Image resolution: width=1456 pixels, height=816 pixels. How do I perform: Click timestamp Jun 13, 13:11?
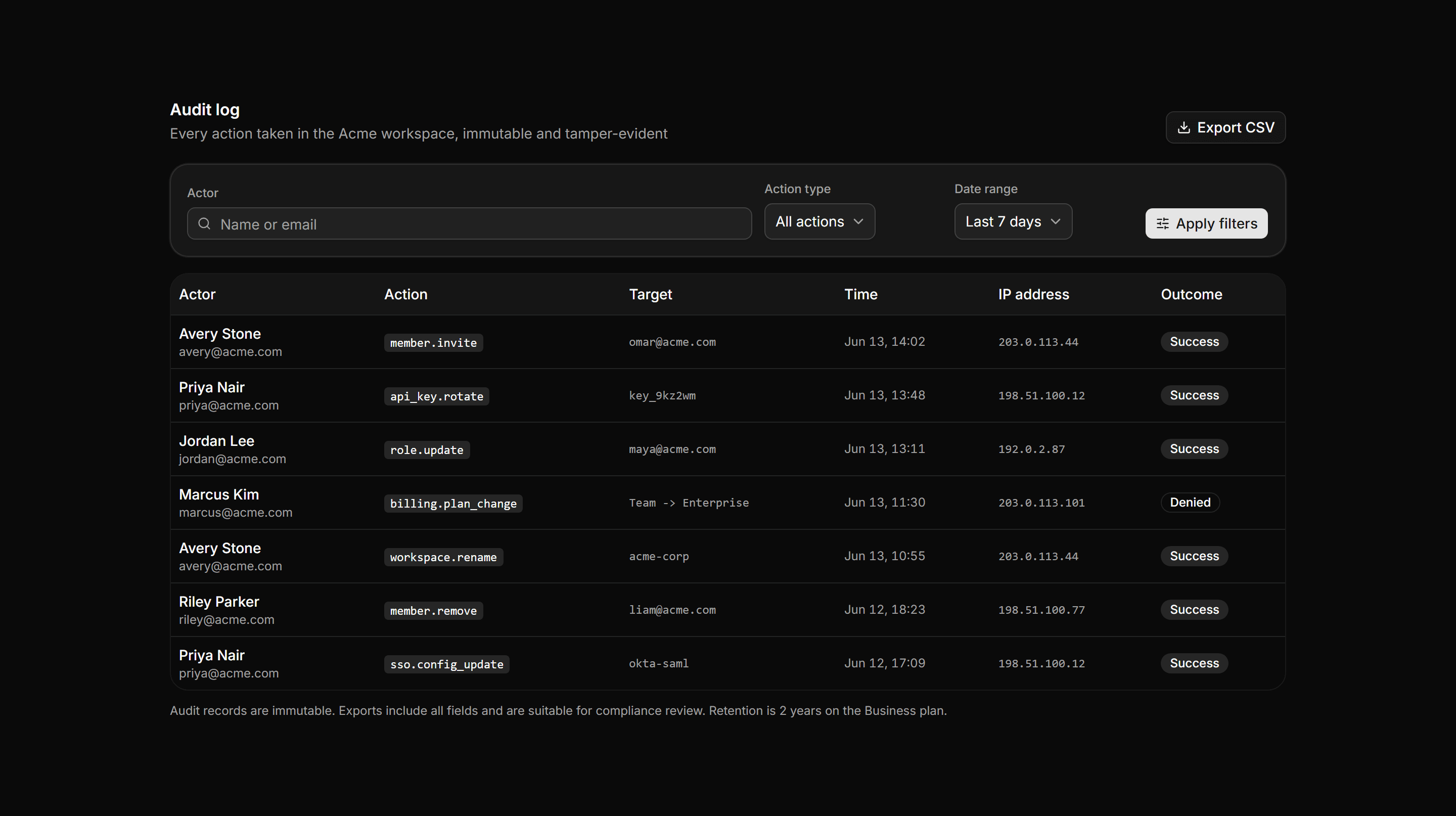tap(885, 449)
